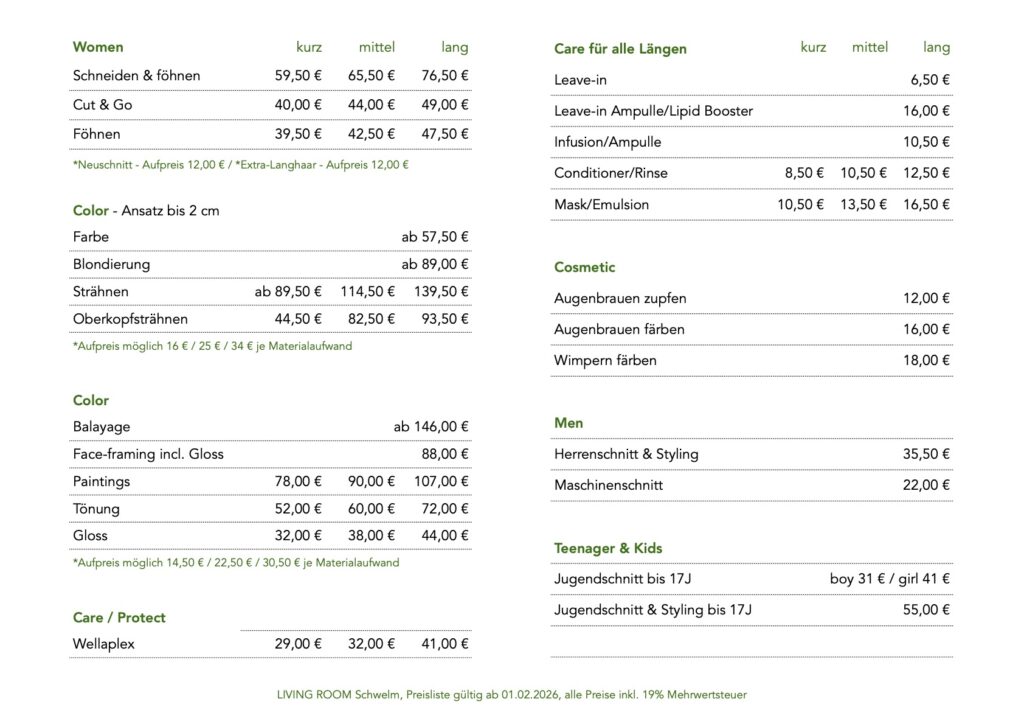
Task: Click the LIVING ROOM Schwelm footer text
Action: point(512,694)
